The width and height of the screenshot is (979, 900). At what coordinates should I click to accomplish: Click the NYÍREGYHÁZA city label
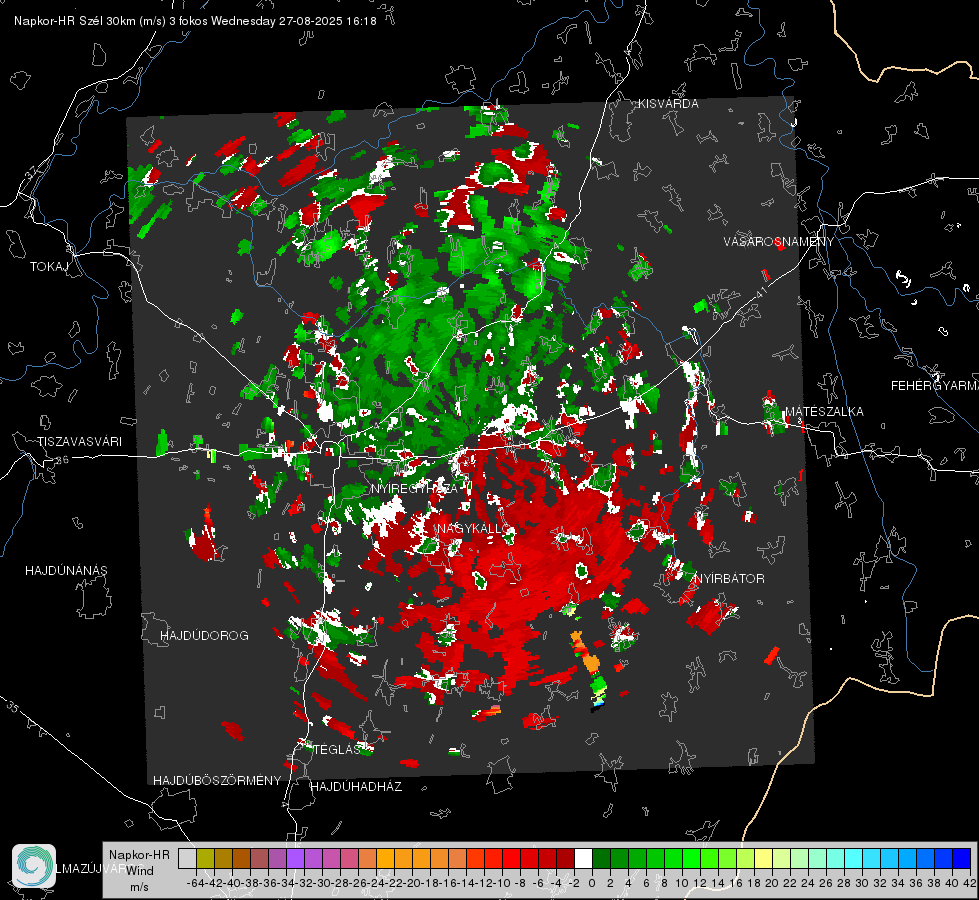click(x=414, y=488)
